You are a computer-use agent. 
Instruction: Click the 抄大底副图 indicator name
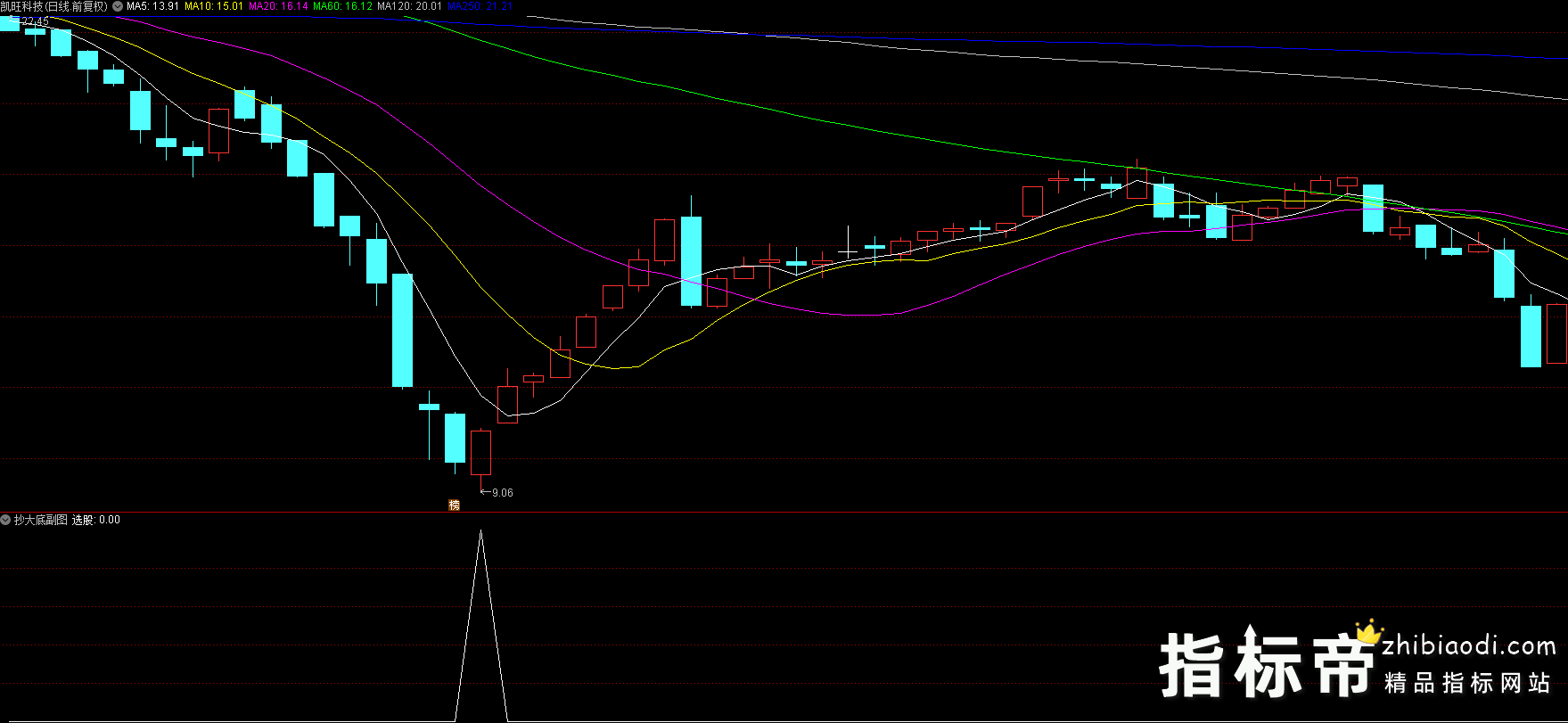(41, 520)
